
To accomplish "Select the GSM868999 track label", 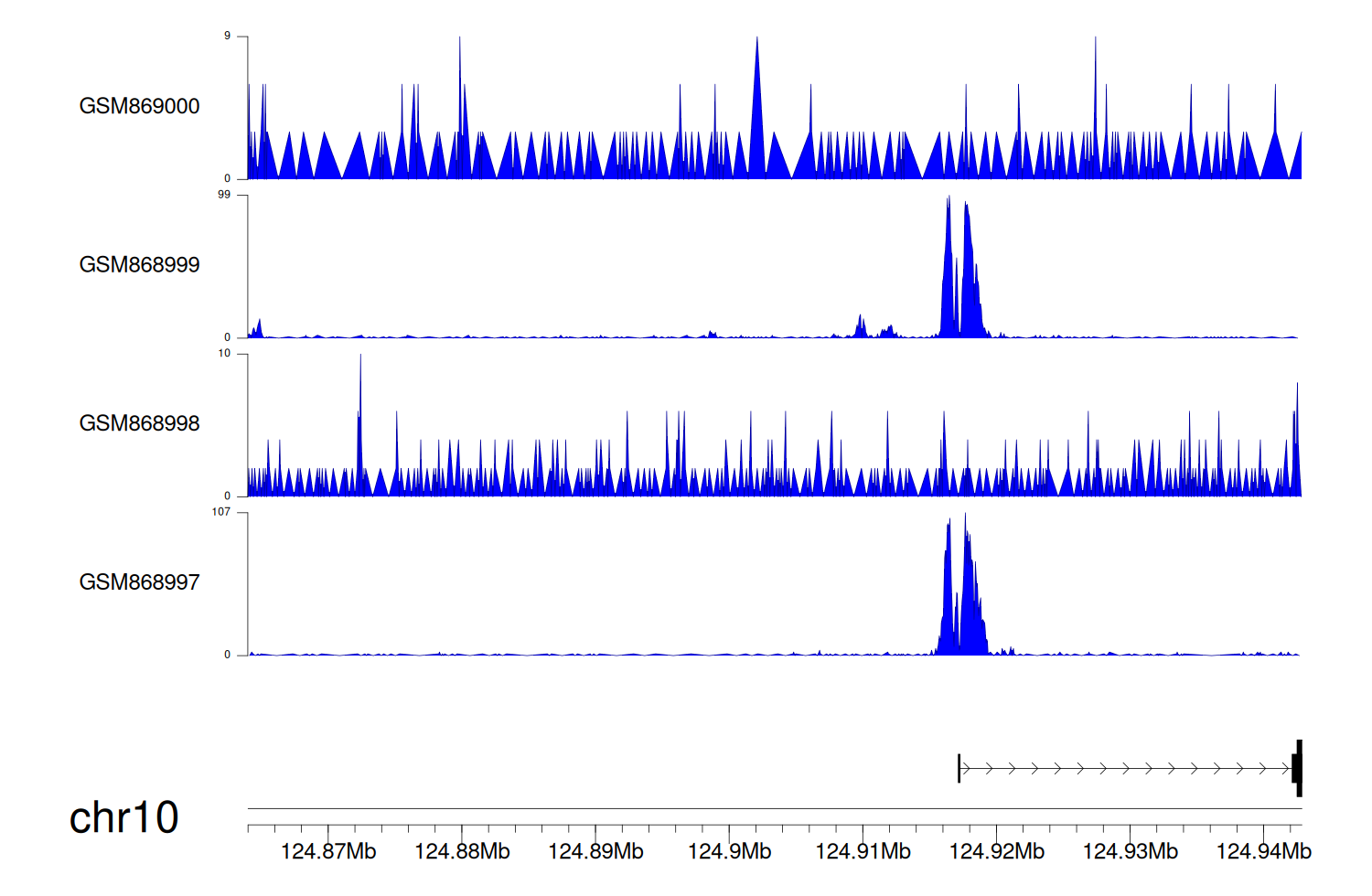I will [139, 265].
